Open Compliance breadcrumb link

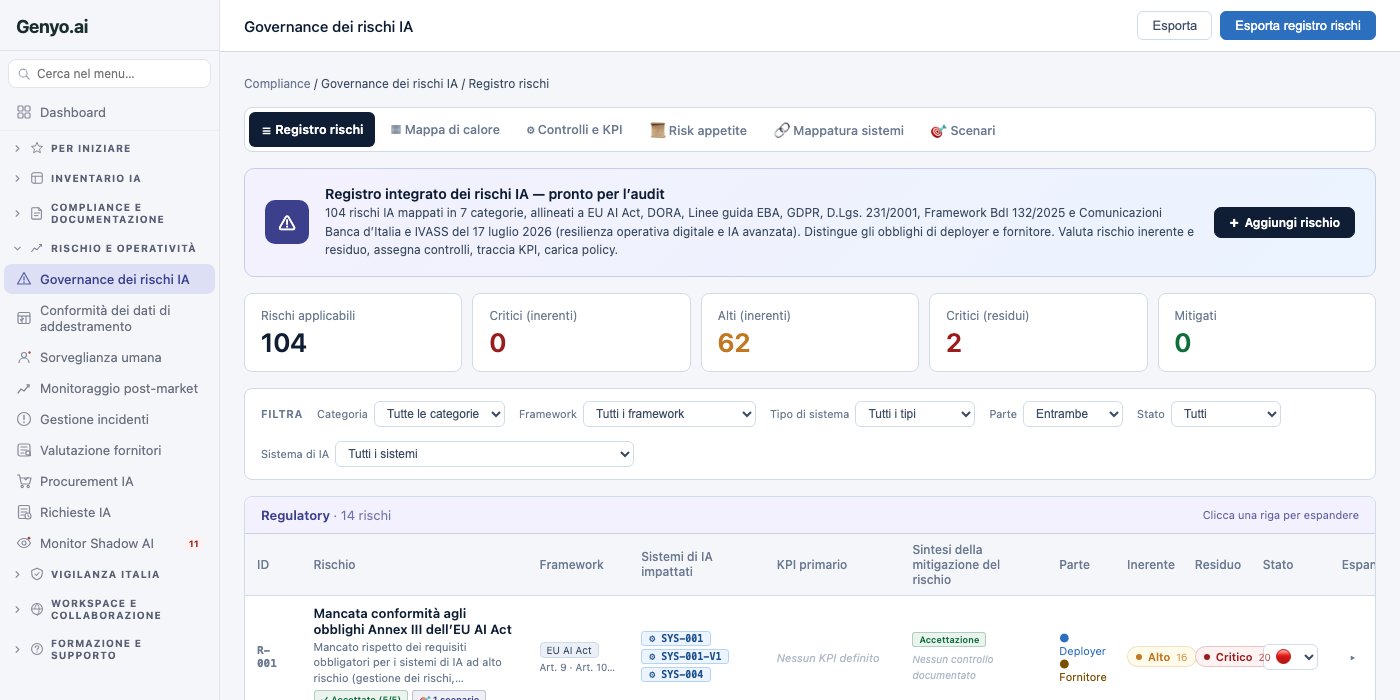277,84
